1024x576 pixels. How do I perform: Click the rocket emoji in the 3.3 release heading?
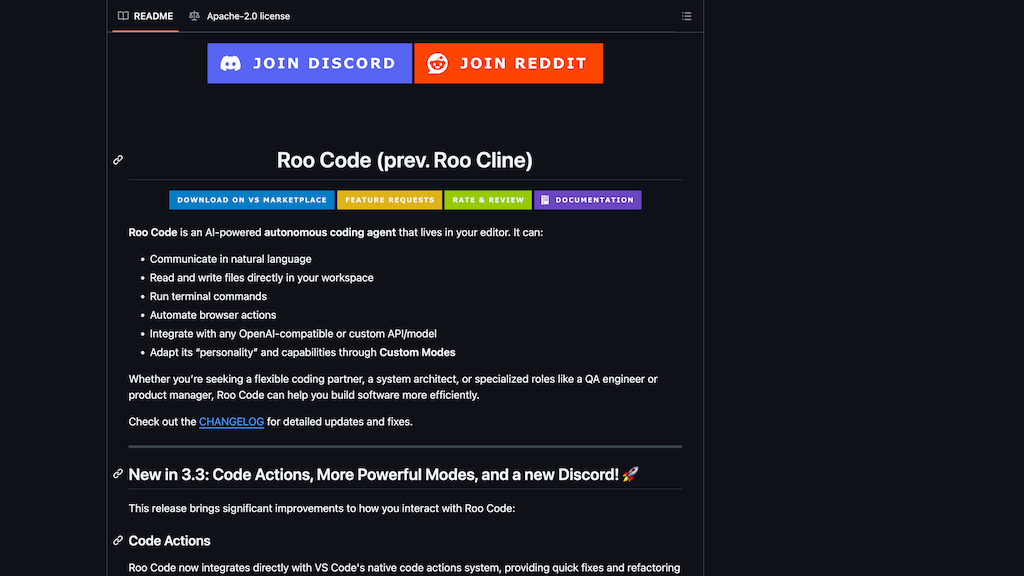click(x=632, y=474)
